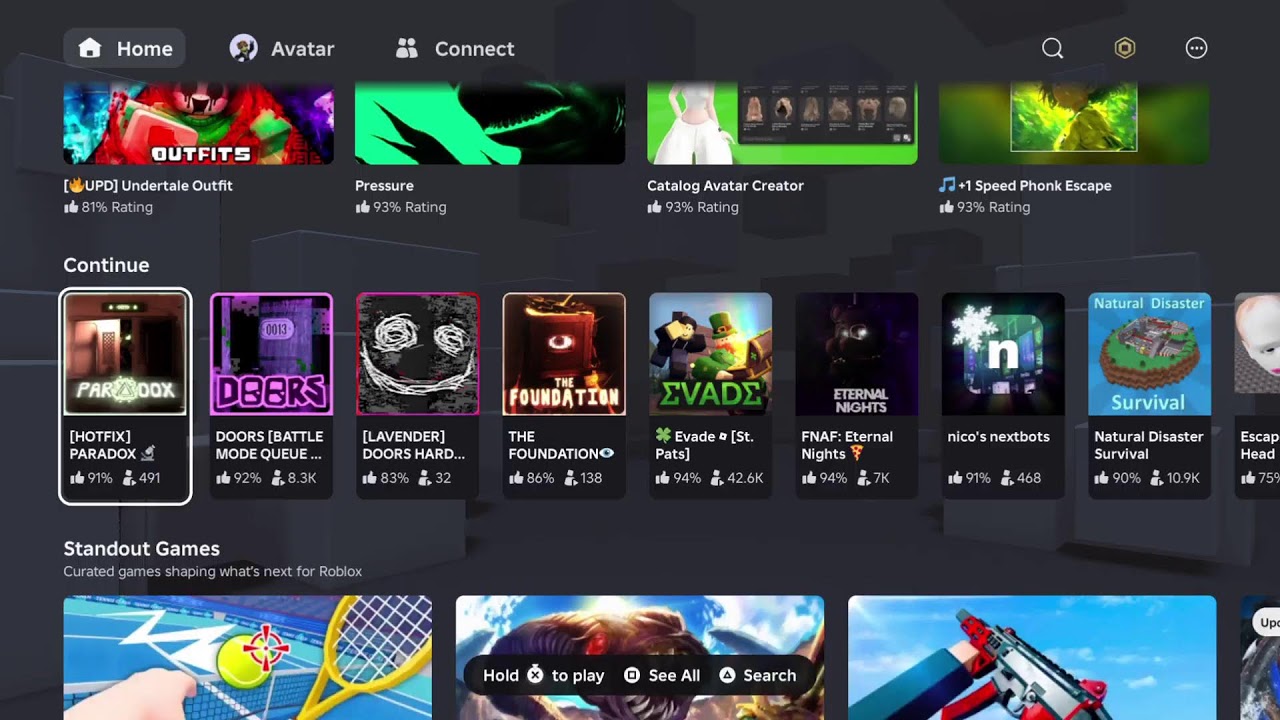Open the tennis racket Standout game banner
The height and width of the screenshot is (720, 1280).
click(248, 658)
